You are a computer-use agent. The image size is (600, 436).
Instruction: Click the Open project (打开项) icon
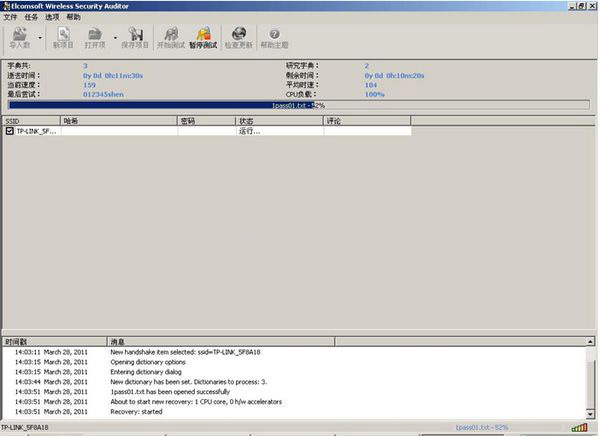click(x=95, y=38)
